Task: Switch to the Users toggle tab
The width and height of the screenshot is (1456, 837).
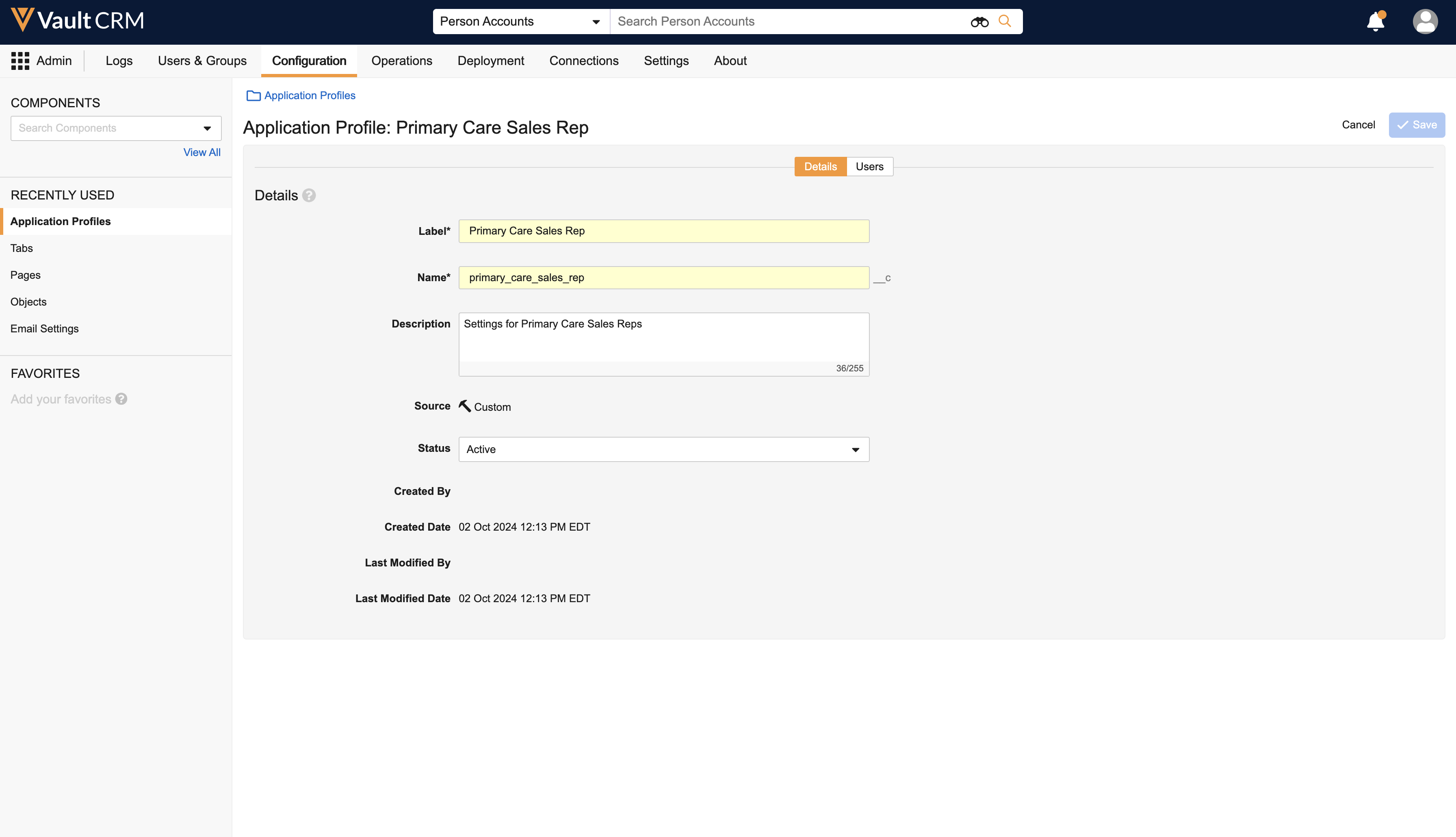Action: 869,167
